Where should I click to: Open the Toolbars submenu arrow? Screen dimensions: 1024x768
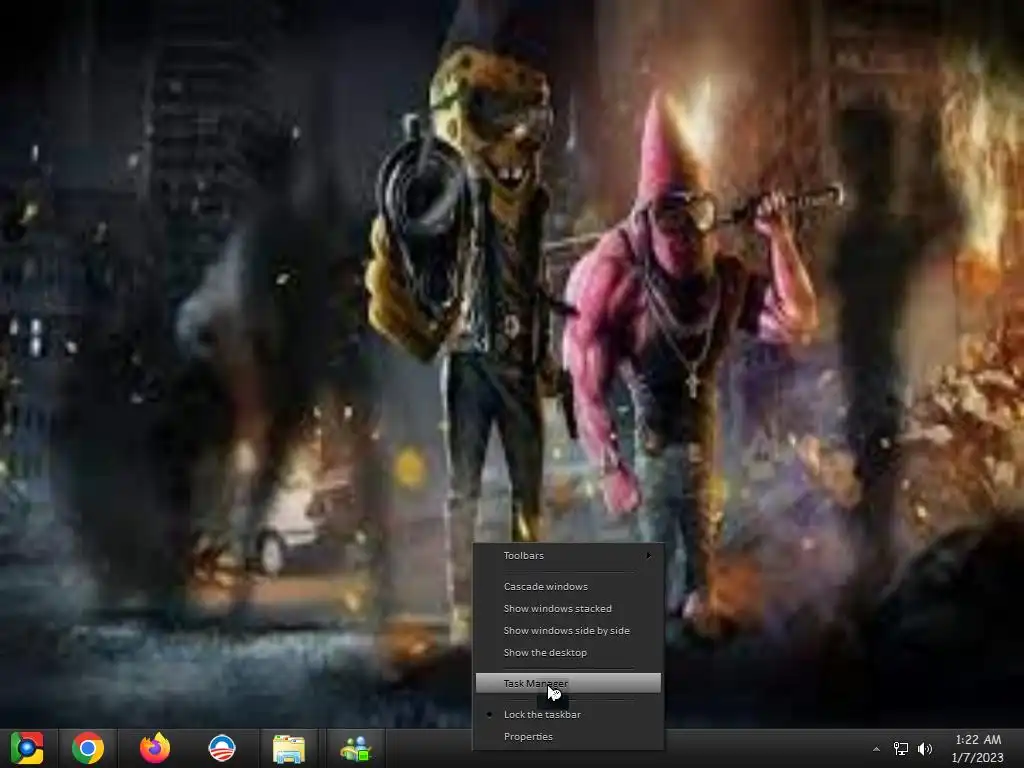[x=648, y=556]
